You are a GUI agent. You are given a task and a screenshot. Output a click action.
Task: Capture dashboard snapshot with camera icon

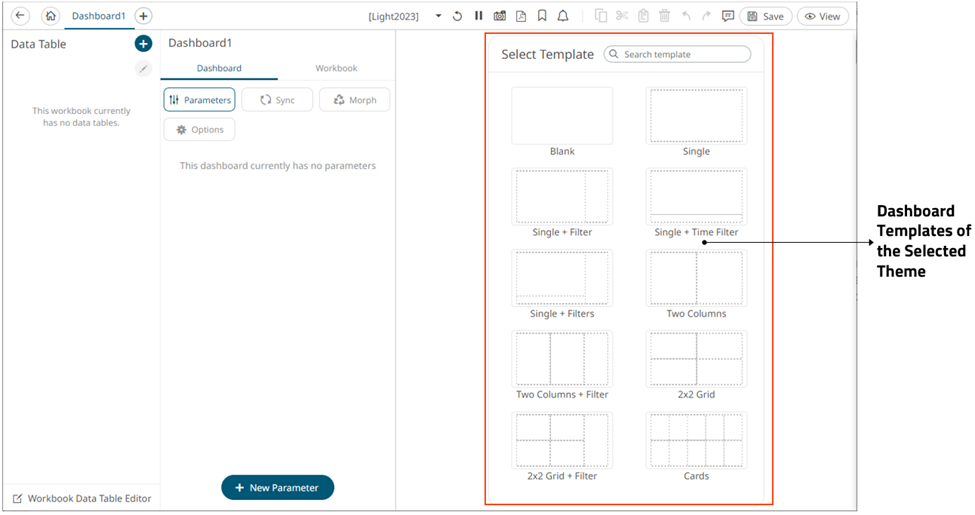pos(500,16)
